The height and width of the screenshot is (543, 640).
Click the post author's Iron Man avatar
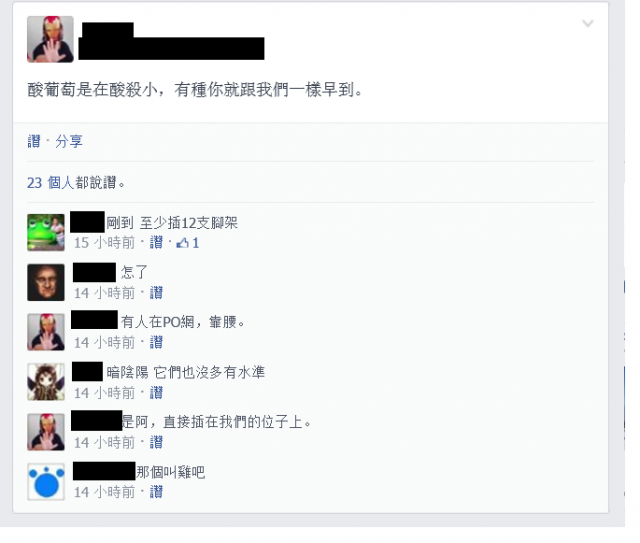tap(50, 39)
